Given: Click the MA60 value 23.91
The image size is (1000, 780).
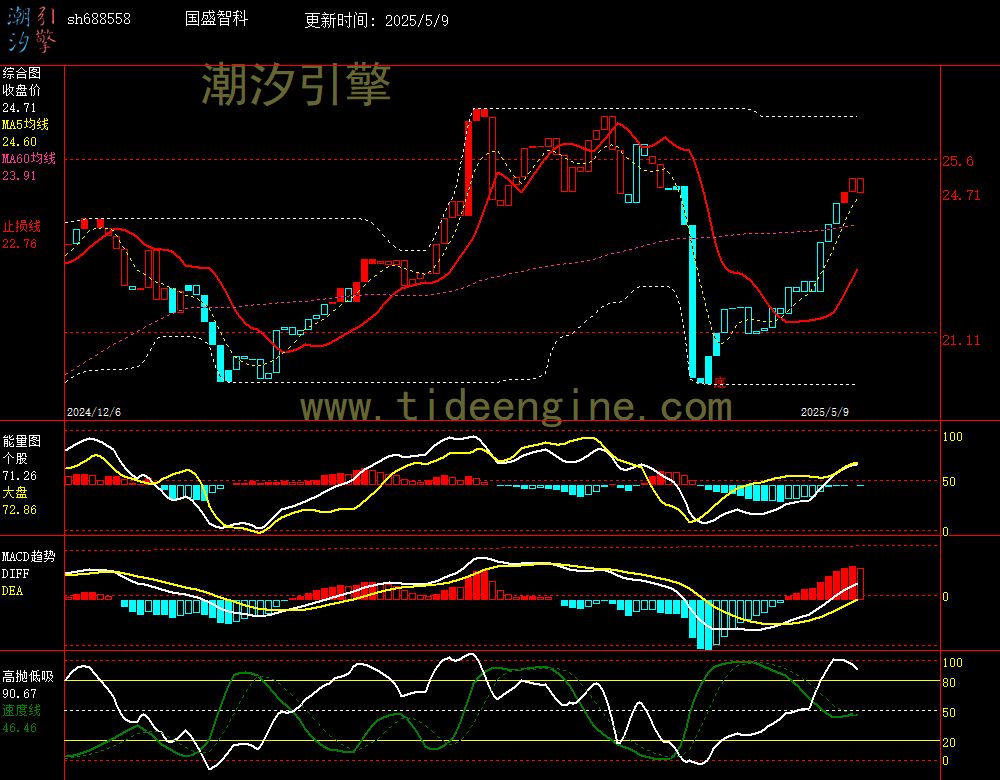Looking at the screenshot, I should (x=19, y=175).
